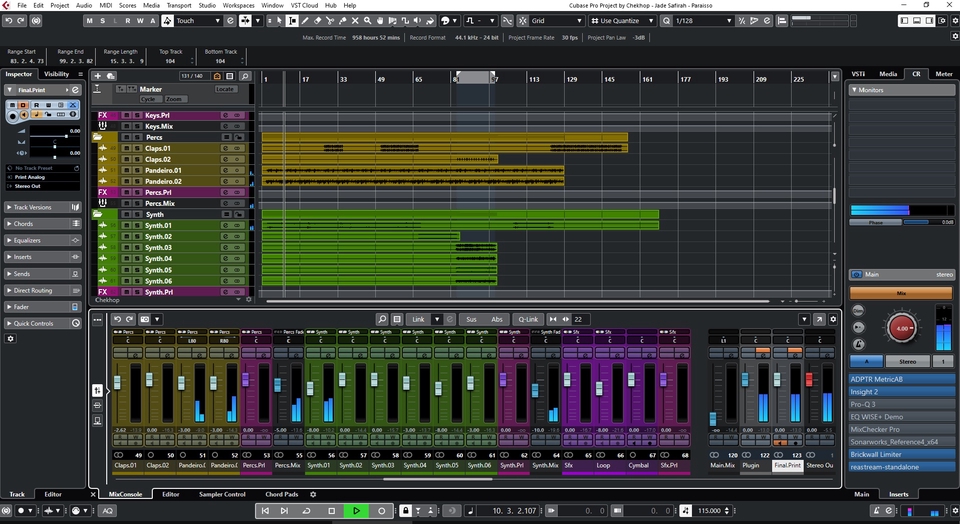Activate the Cycle loop transport button
The height and width of the screenshot is (524, 960).
[x=306, y=511]
